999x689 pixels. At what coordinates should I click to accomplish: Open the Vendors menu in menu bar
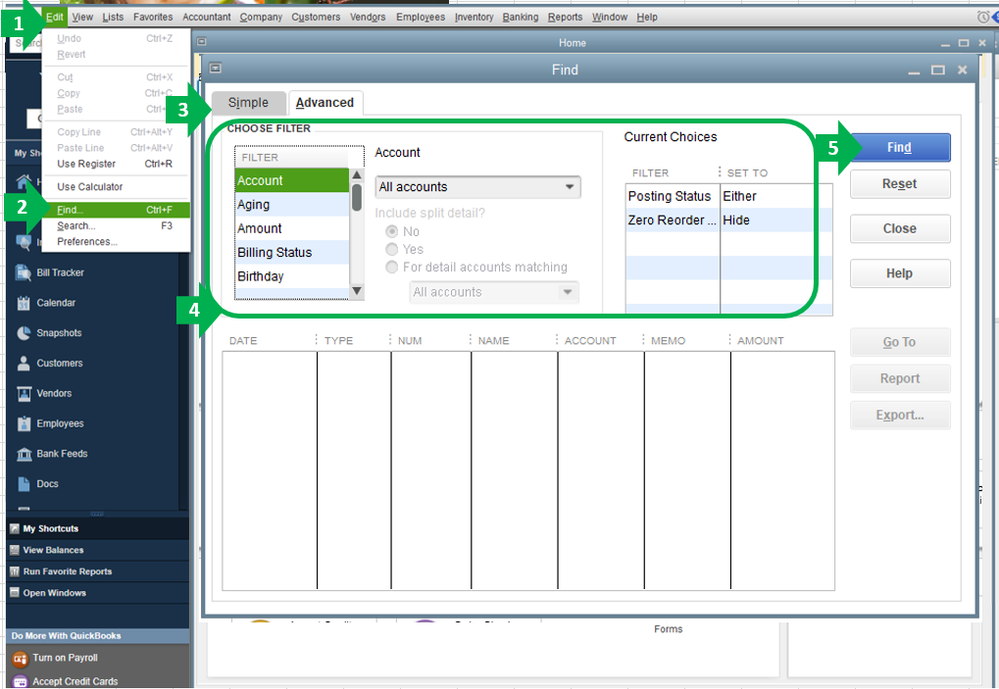coord(368,17)
